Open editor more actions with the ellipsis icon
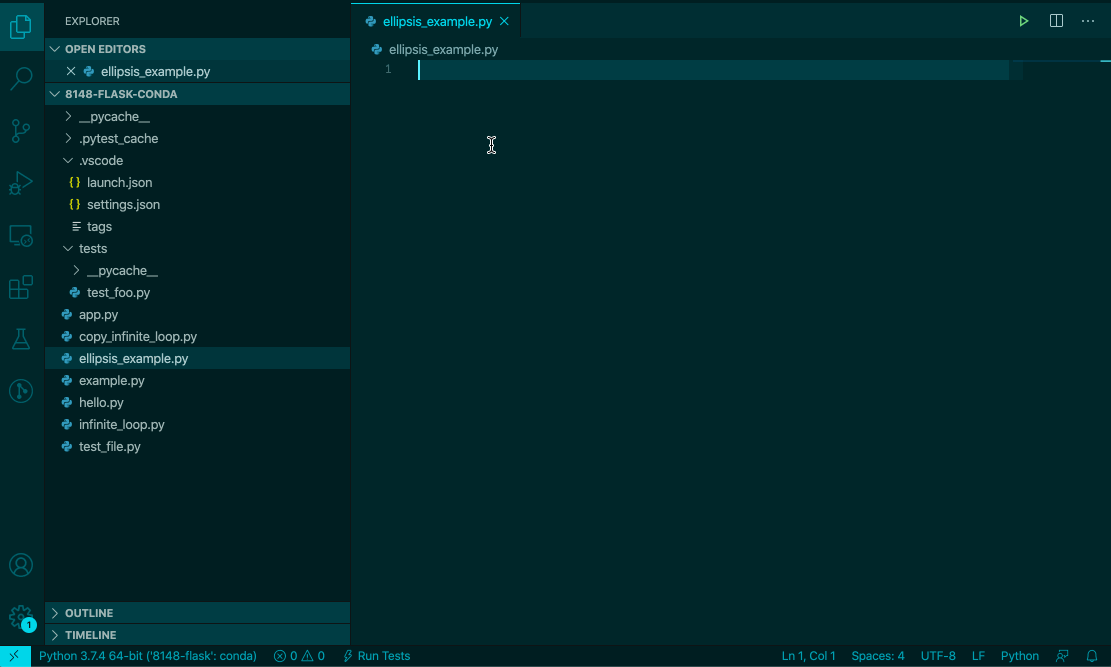The height and width of the screenshot is (667, 1111). click(x=1088, y=20)
